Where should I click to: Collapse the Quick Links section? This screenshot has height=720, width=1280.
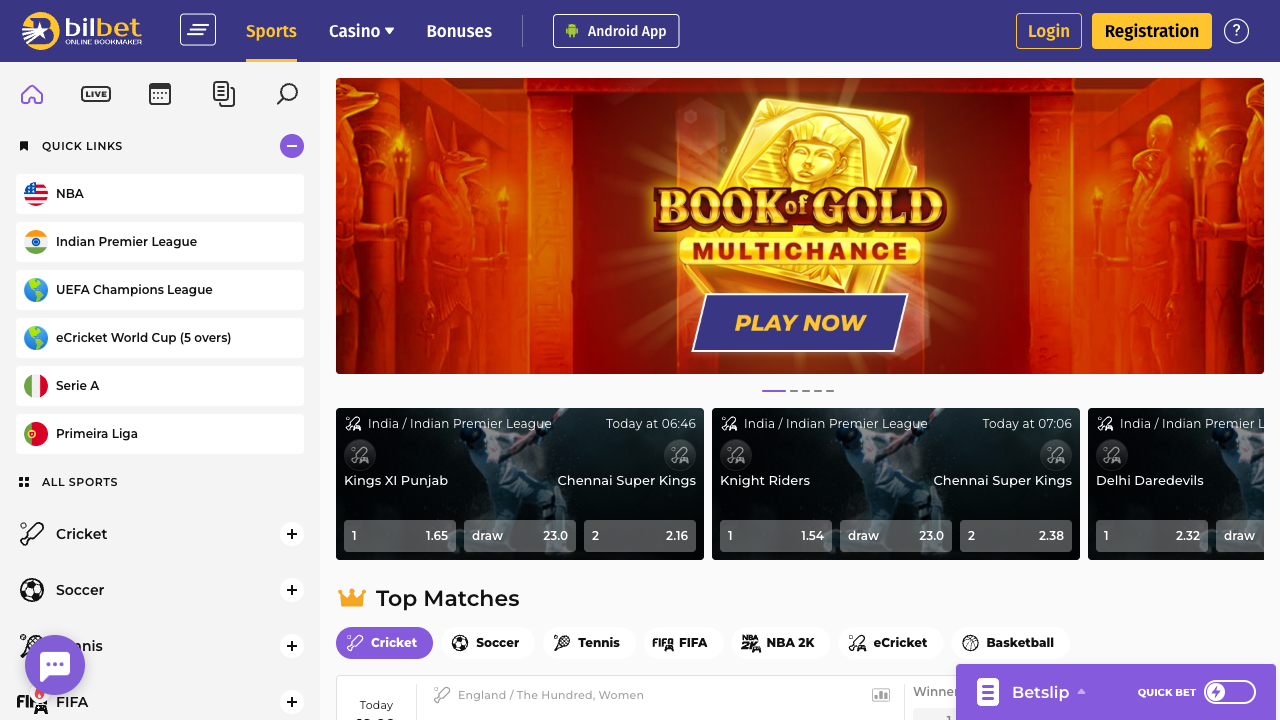click(x=292, y=146)
